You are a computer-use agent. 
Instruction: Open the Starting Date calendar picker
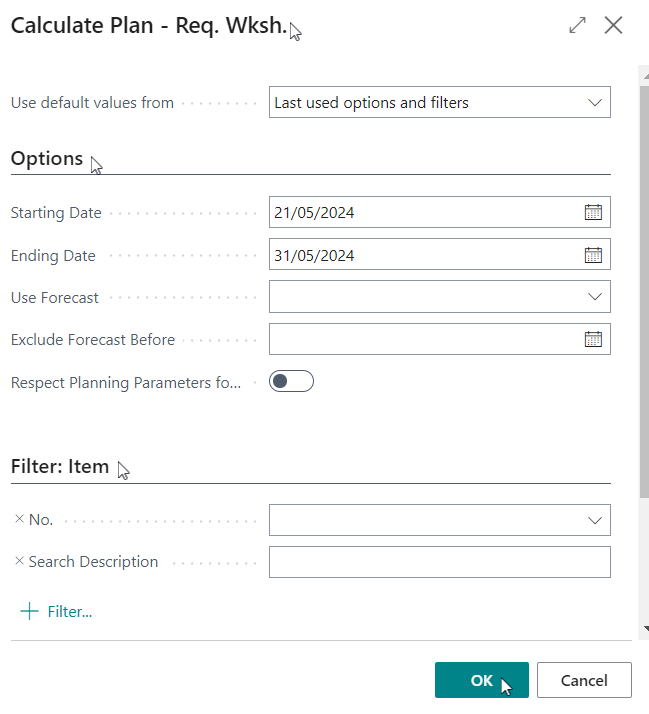pyautogui.click(x=593, y=212)
